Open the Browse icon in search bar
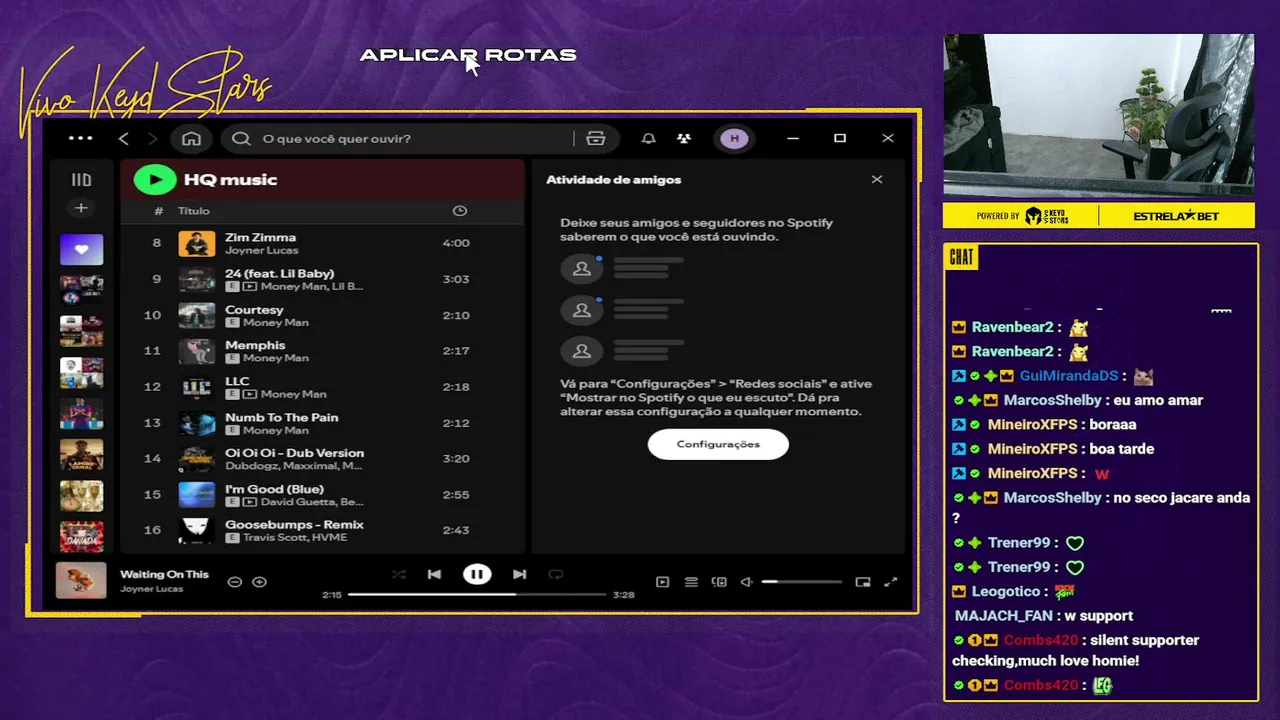This screenshot has height=720, width=1280. 596,139
